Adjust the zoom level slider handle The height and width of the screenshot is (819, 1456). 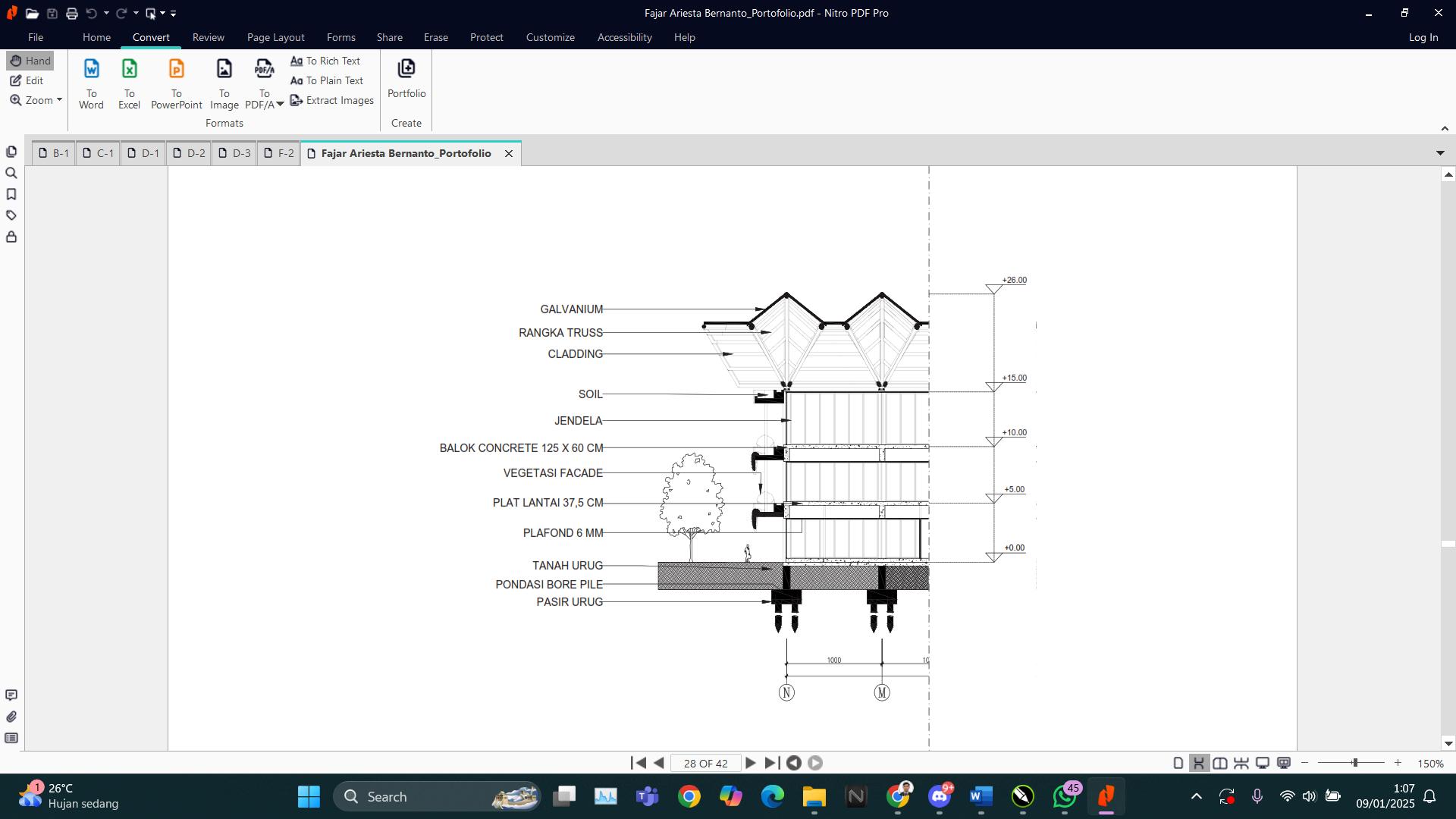click(x=1354, y=763)
